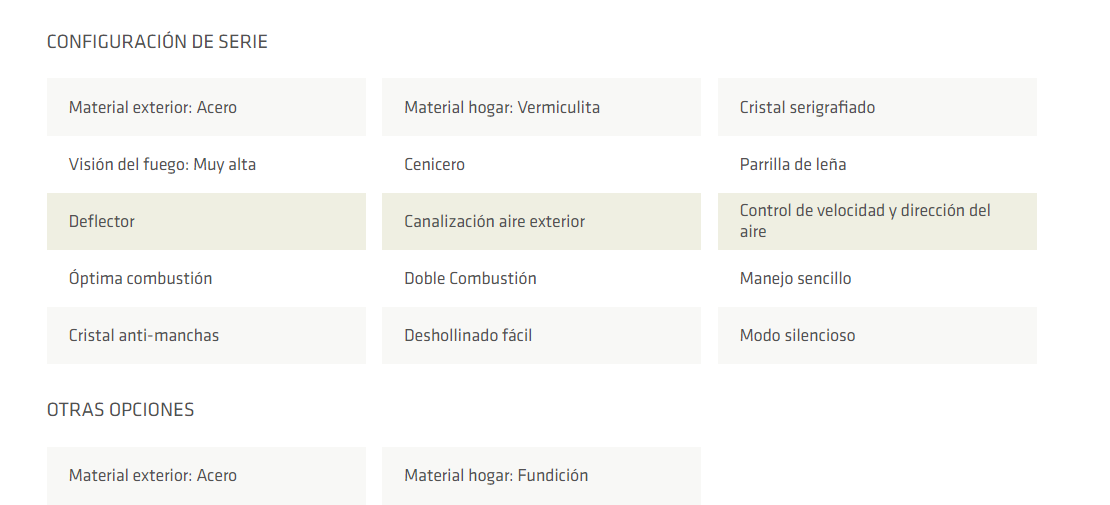The image size is (1110, 505).
Task: Click the Cristal serigrafiado item
Action: click(877, 107)
